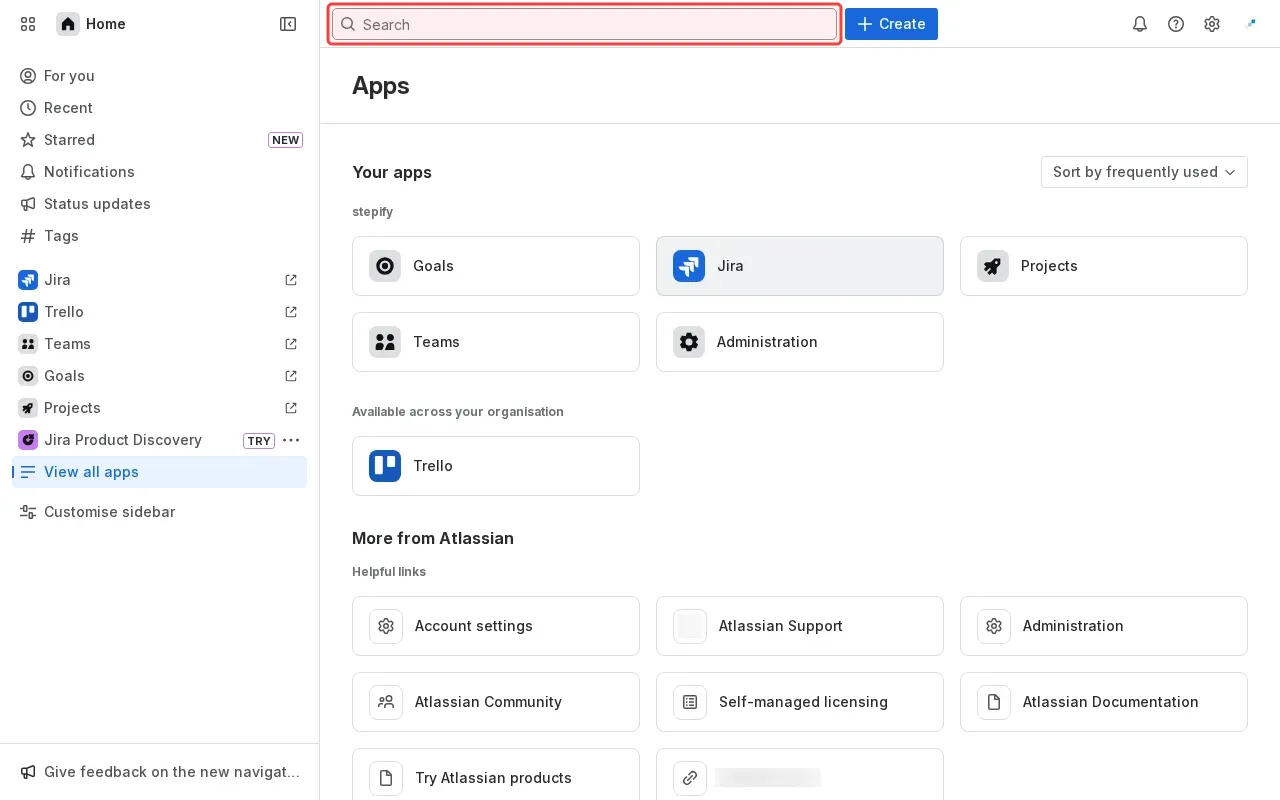
Task: Open the Jira Product Discovery options menu
Action: point(291,440)
